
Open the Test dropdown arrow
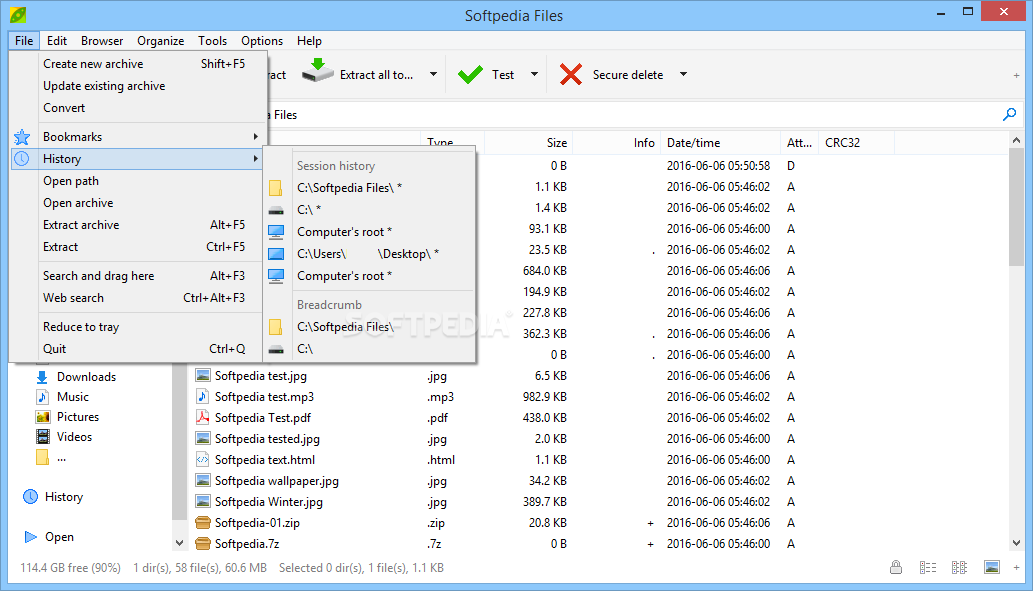534,74
